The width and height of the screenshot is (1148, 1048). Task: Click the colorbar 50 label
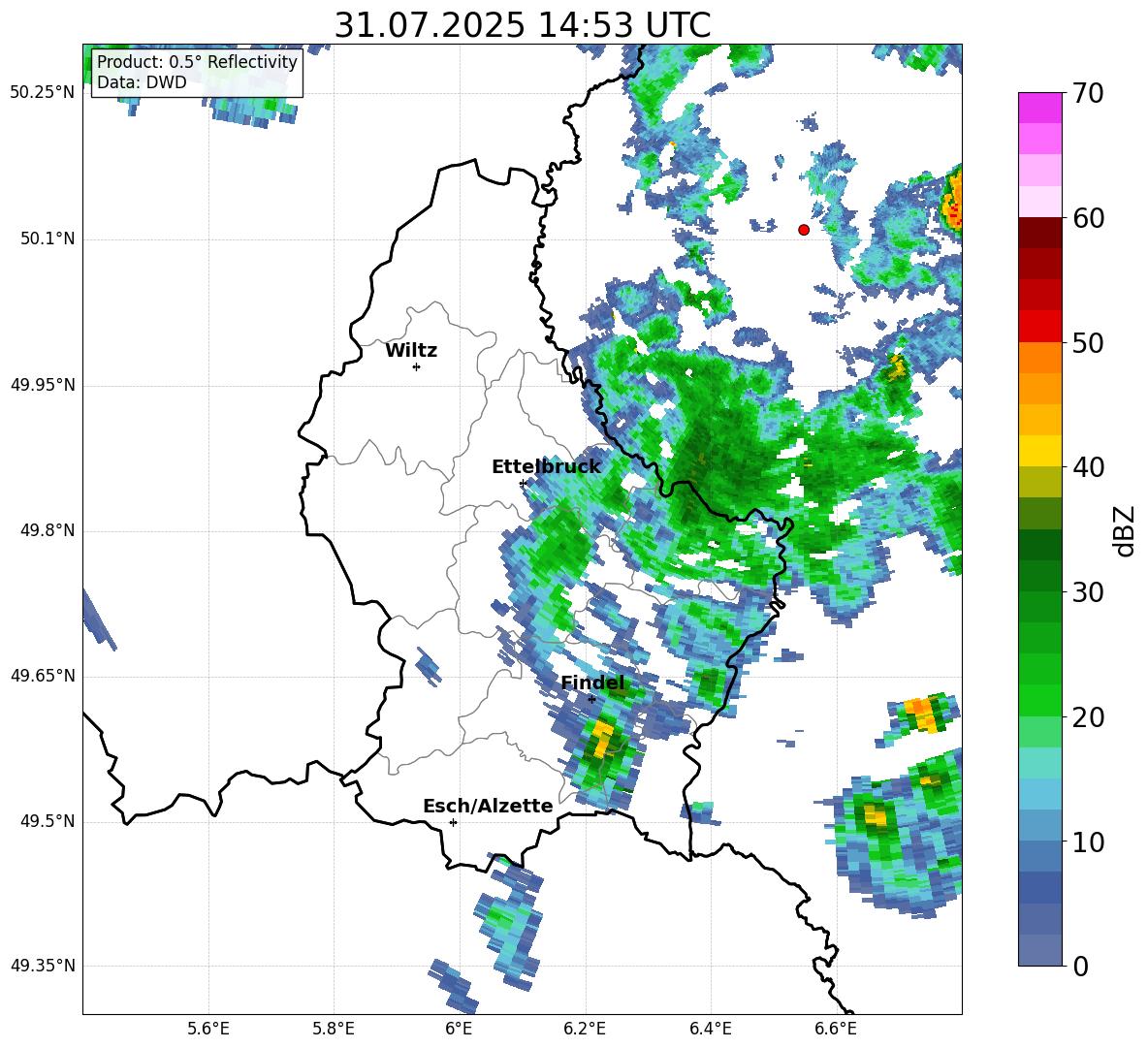pos(1088,342)
